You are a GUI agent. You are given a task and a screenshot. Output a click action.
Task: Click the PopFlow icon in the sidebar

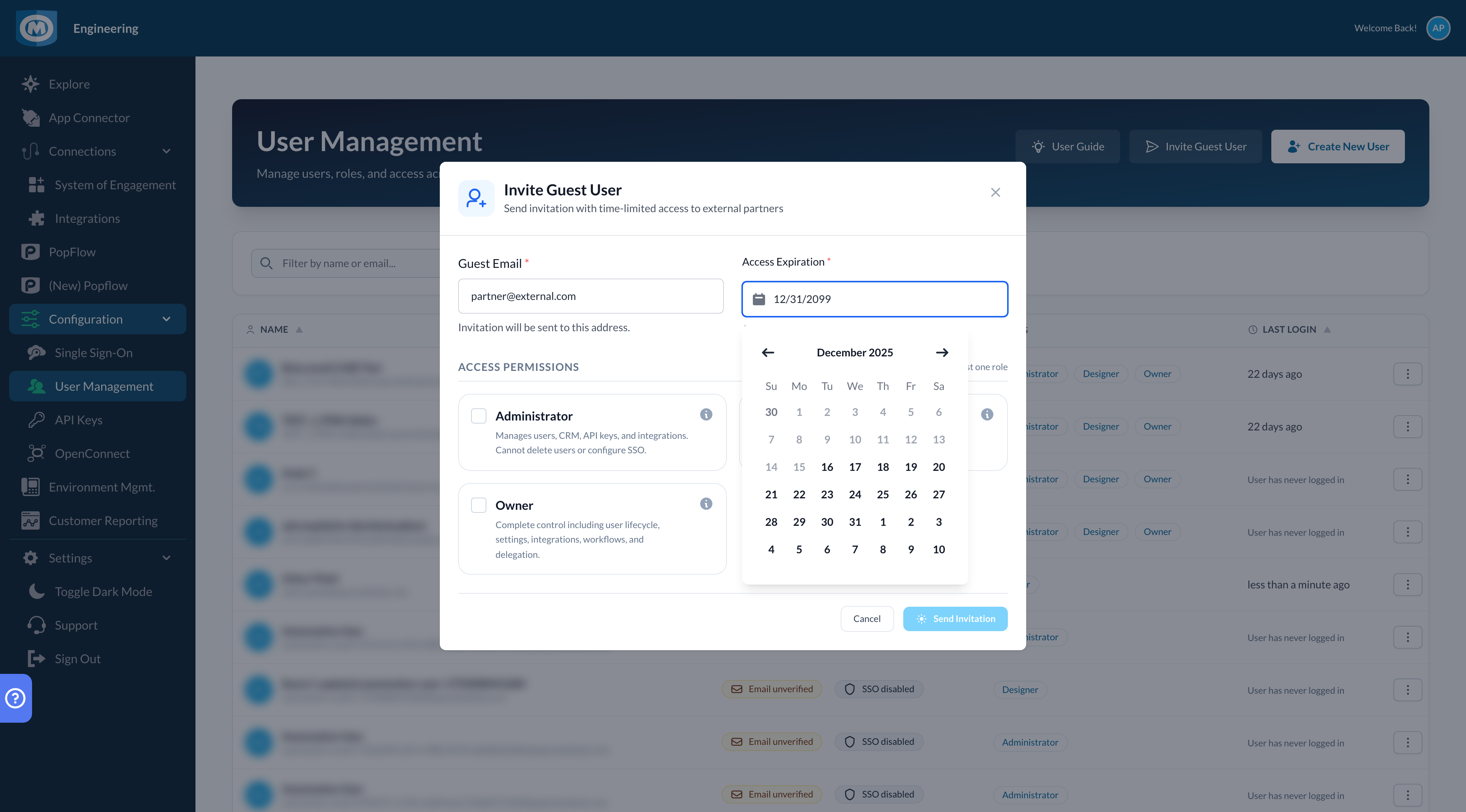point(31,252)
